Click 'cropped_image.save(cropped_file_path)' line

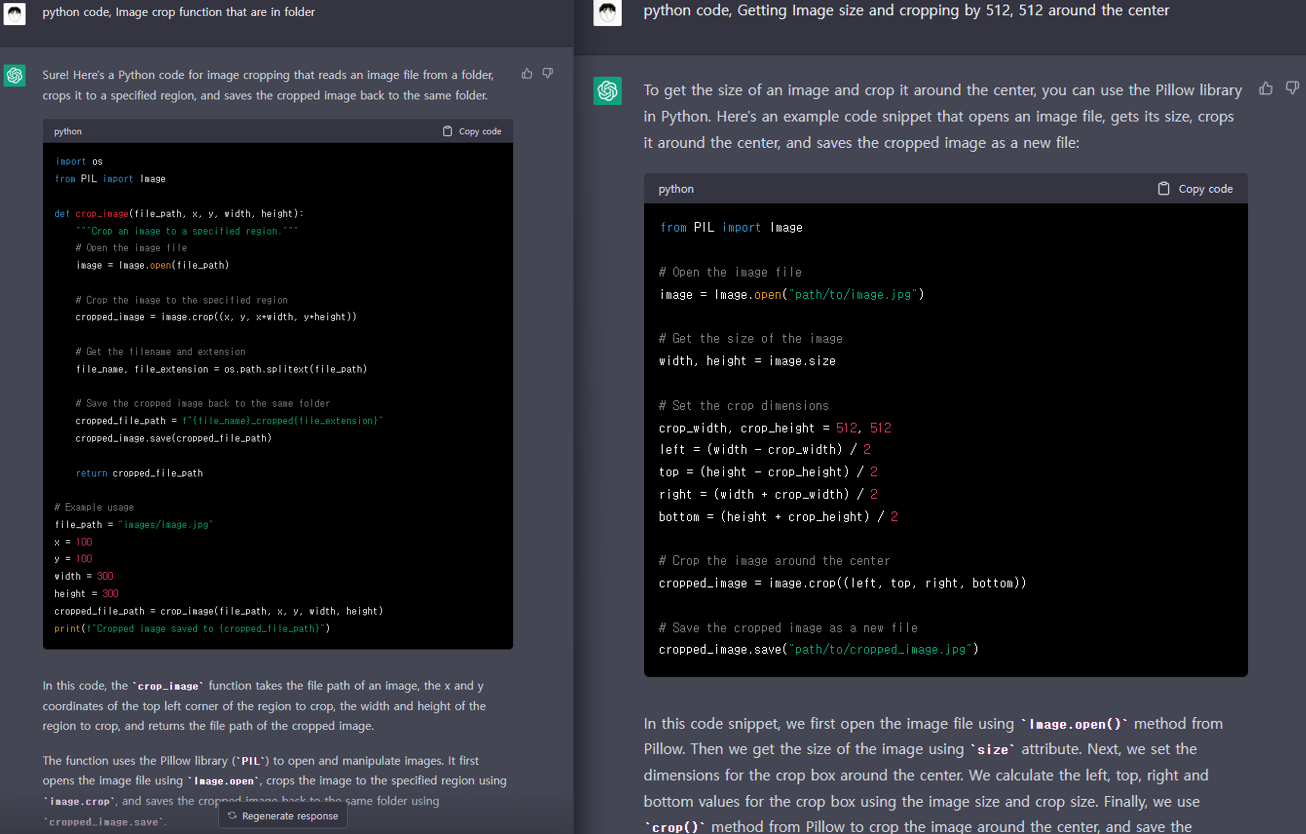click(174, 438)
